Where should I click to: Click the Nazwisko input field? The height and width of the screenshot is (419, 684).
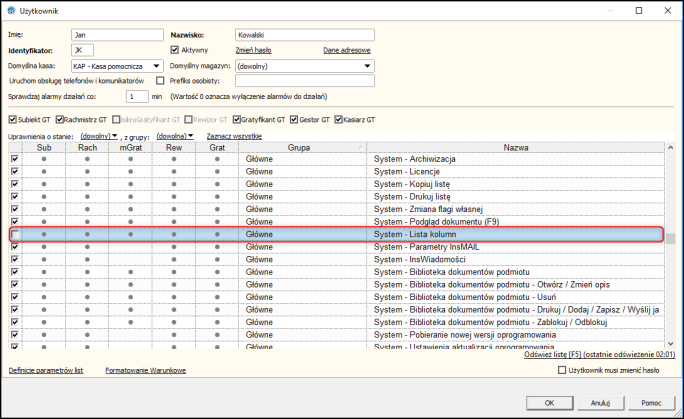tap(305, 35)
